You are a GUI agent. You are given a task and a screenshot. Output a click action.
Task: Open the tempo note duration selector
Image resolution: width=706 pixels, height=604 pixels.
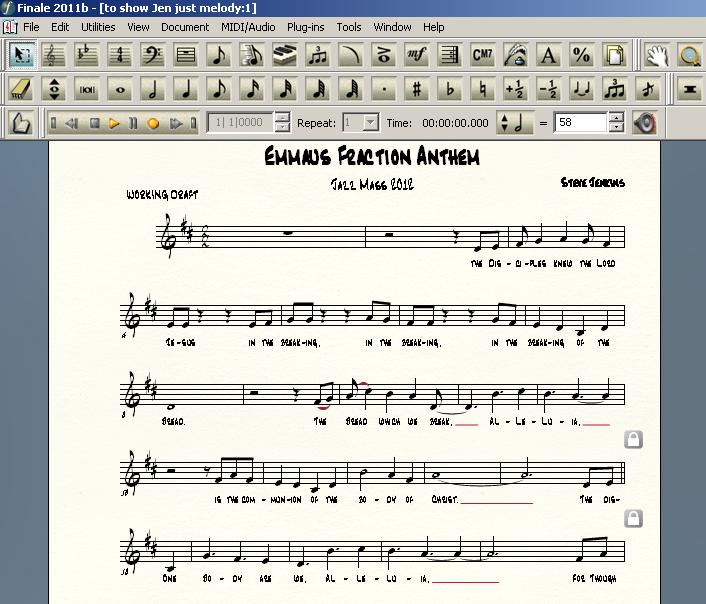[515, 123]
